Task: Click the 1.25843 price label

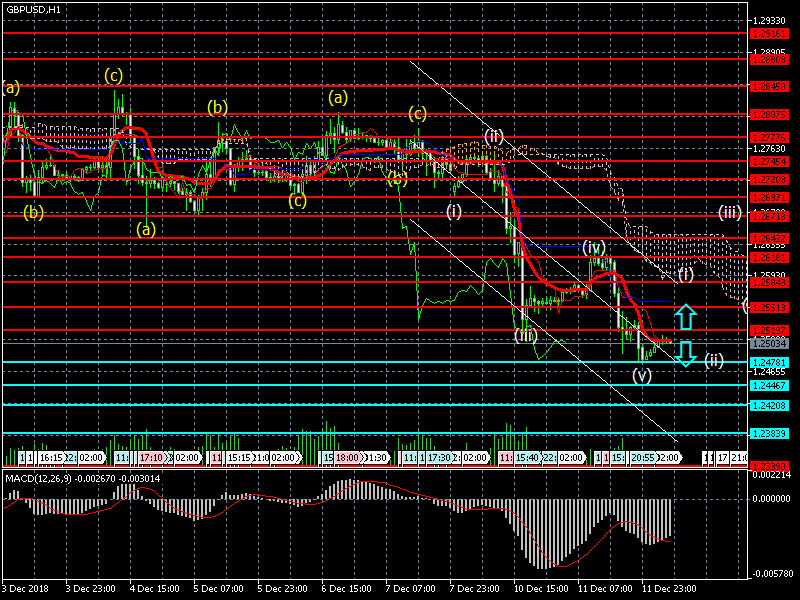Action: [x=769, y=282]
